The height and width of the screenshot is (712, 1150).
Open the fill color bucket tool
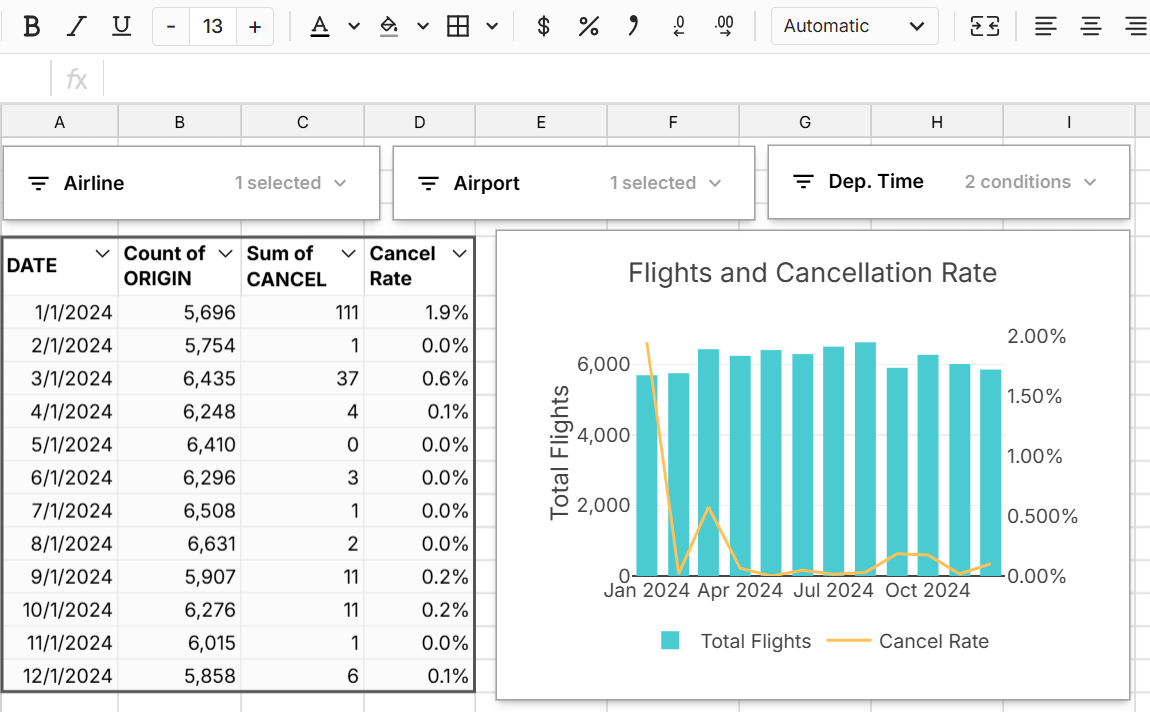click(x=389, y=27)
